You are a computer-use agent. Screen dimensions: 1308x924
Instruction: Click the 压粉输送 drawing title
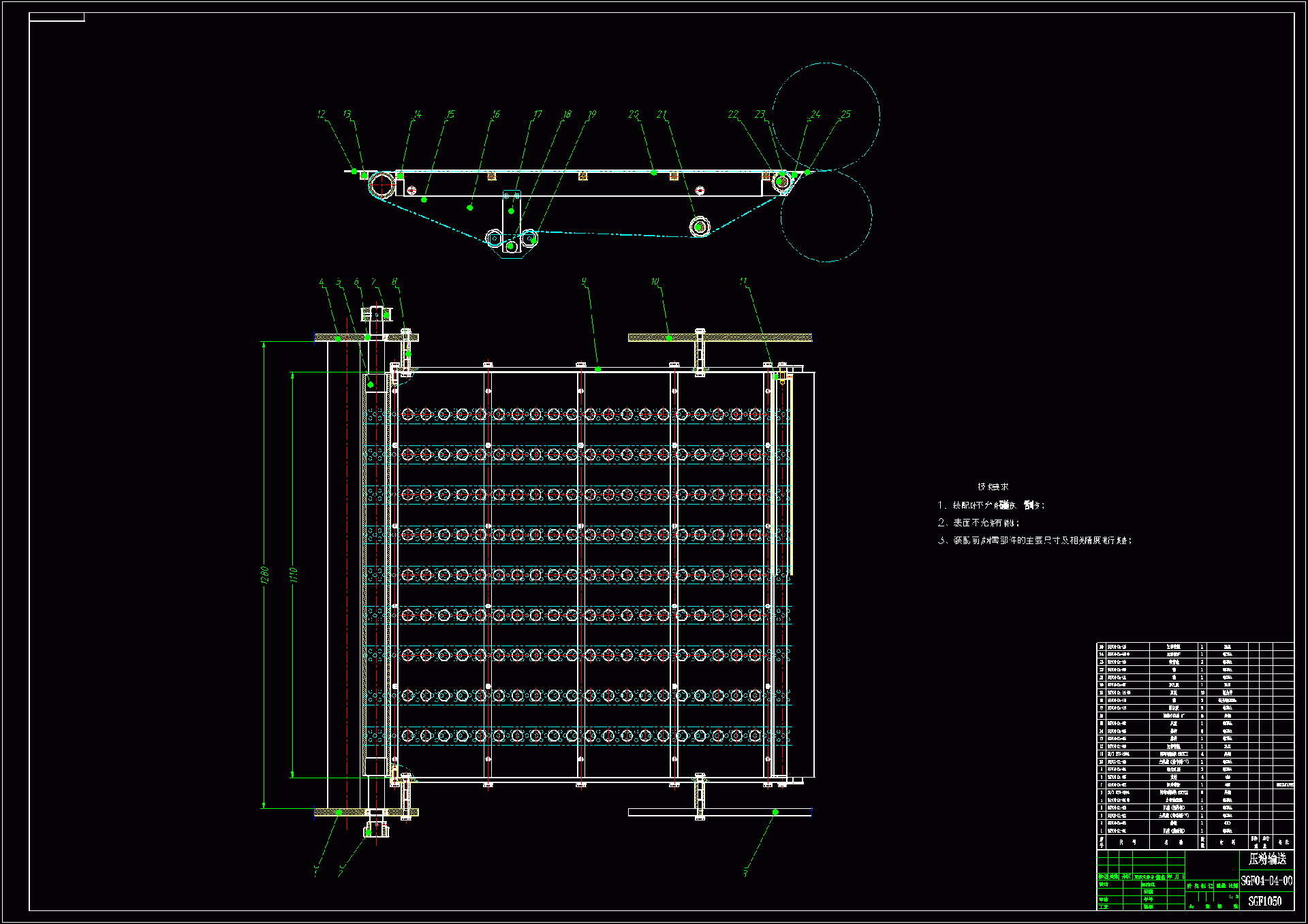1267,859
